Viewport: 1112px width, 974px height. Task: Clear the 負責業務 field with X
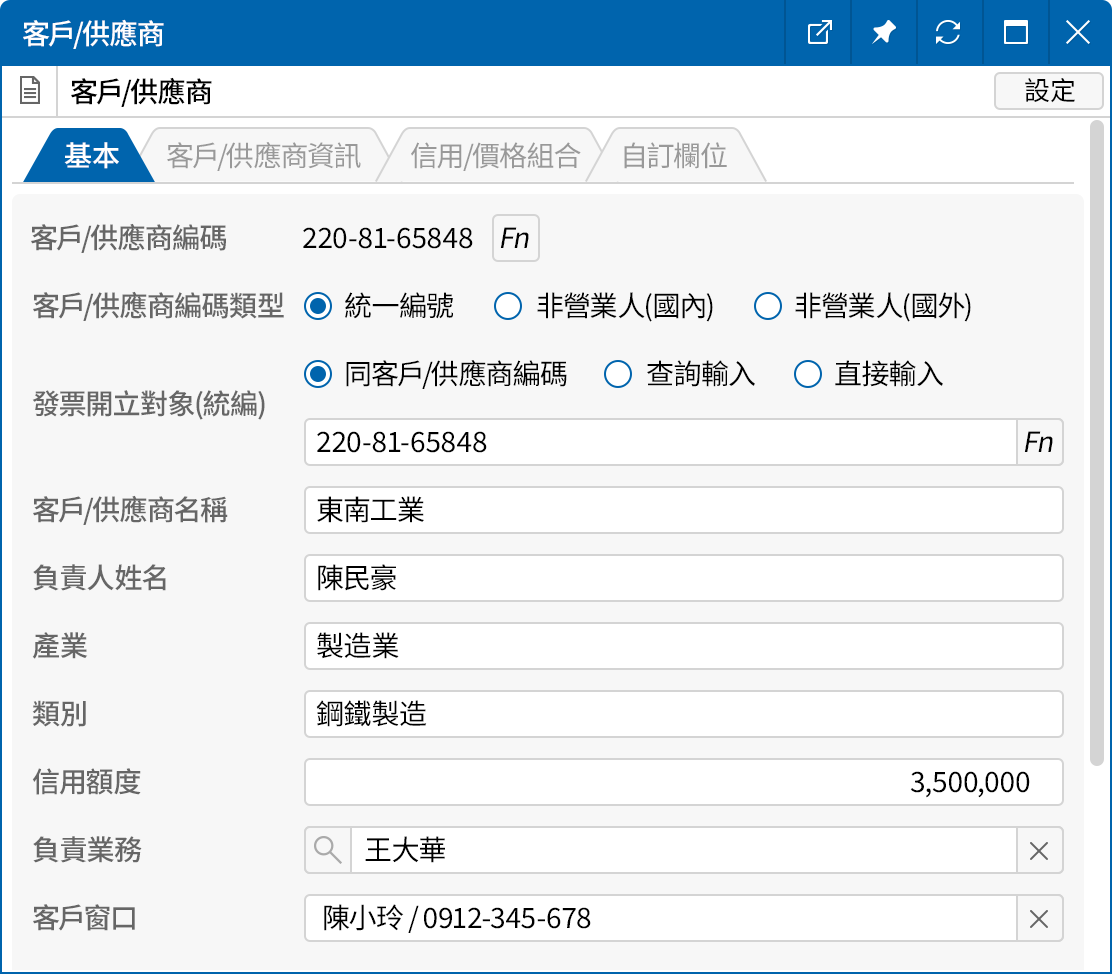pos(1039,850)
